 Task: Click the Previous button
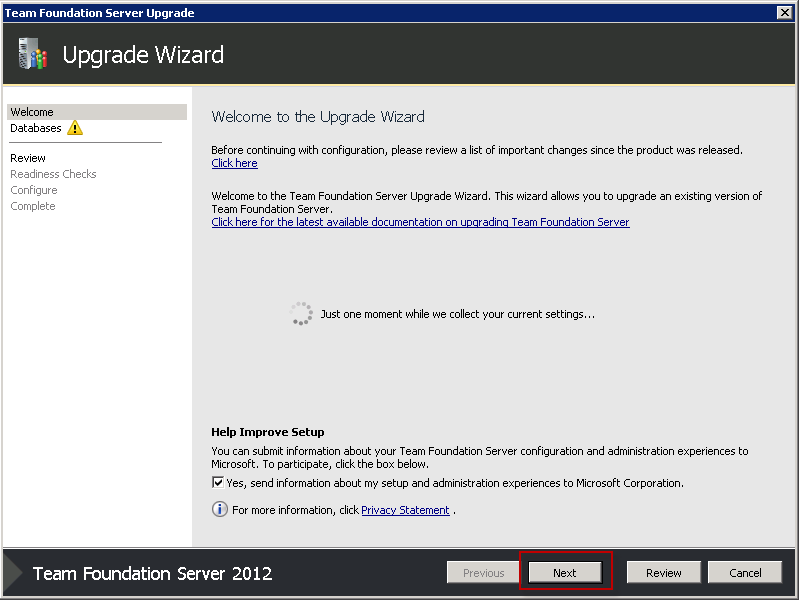click(483, 572)
